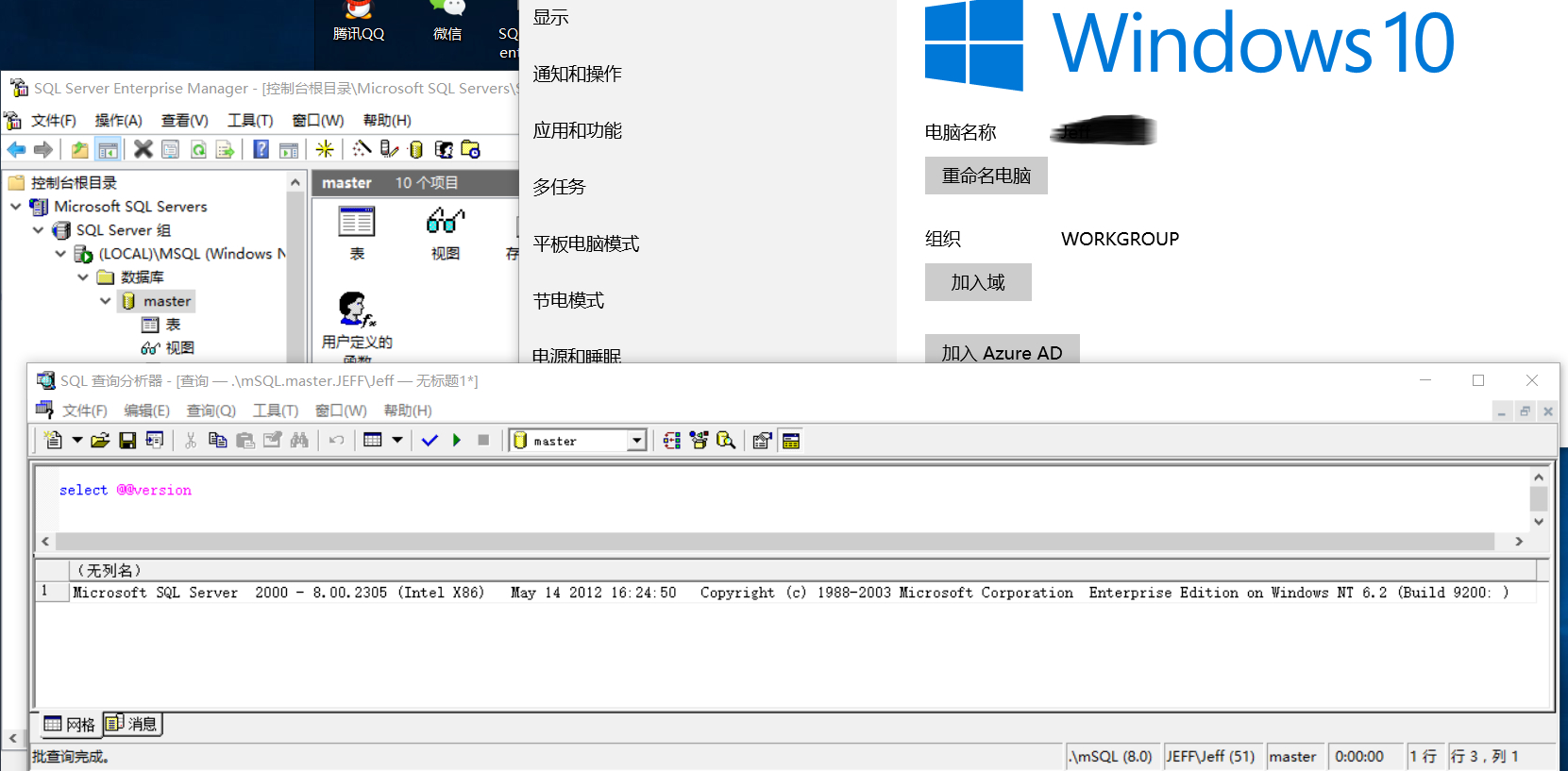Screen dimensions: 1568x771
Task: Click the new database cylinder icon
Action: coord(416,149)
